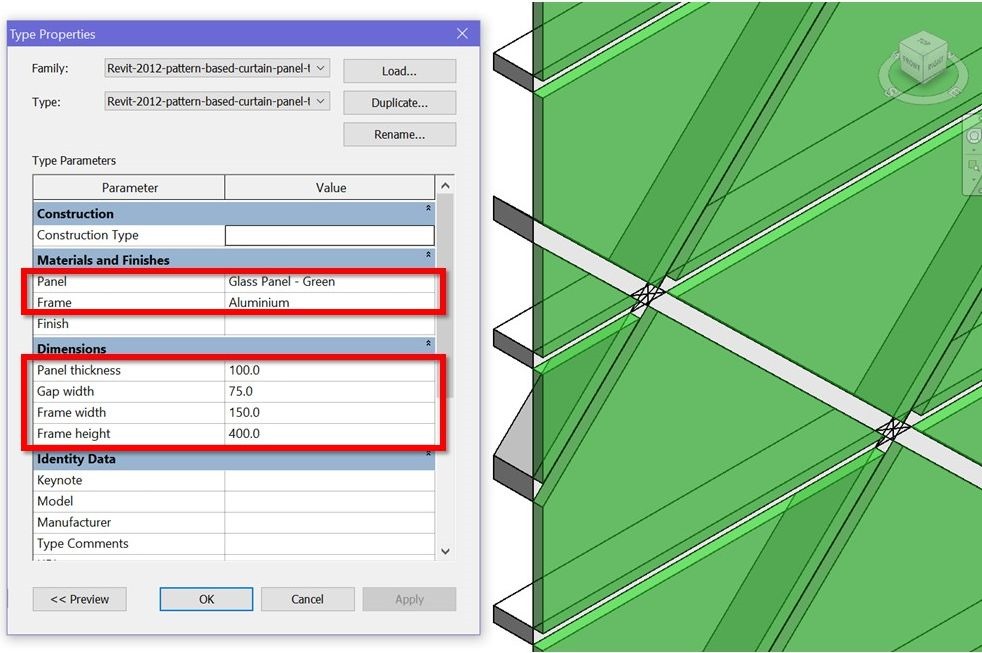Collapse the Construction parameter group
This screenshot has width=982, height=653.
pyautogui.click(x=428, y=208)
